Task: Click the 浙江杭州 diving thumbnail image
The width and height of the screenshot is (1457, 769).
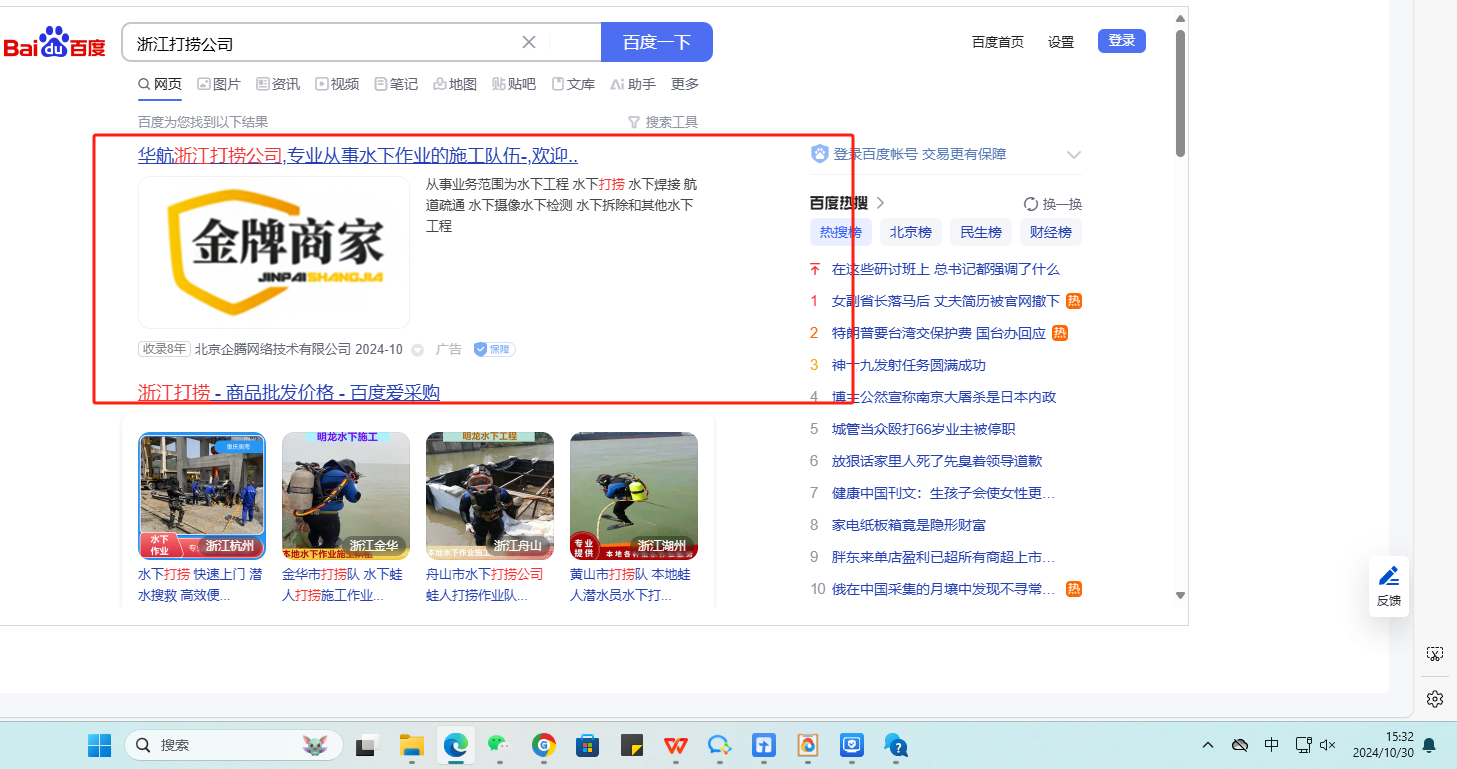Action: [x=202, y=495]
